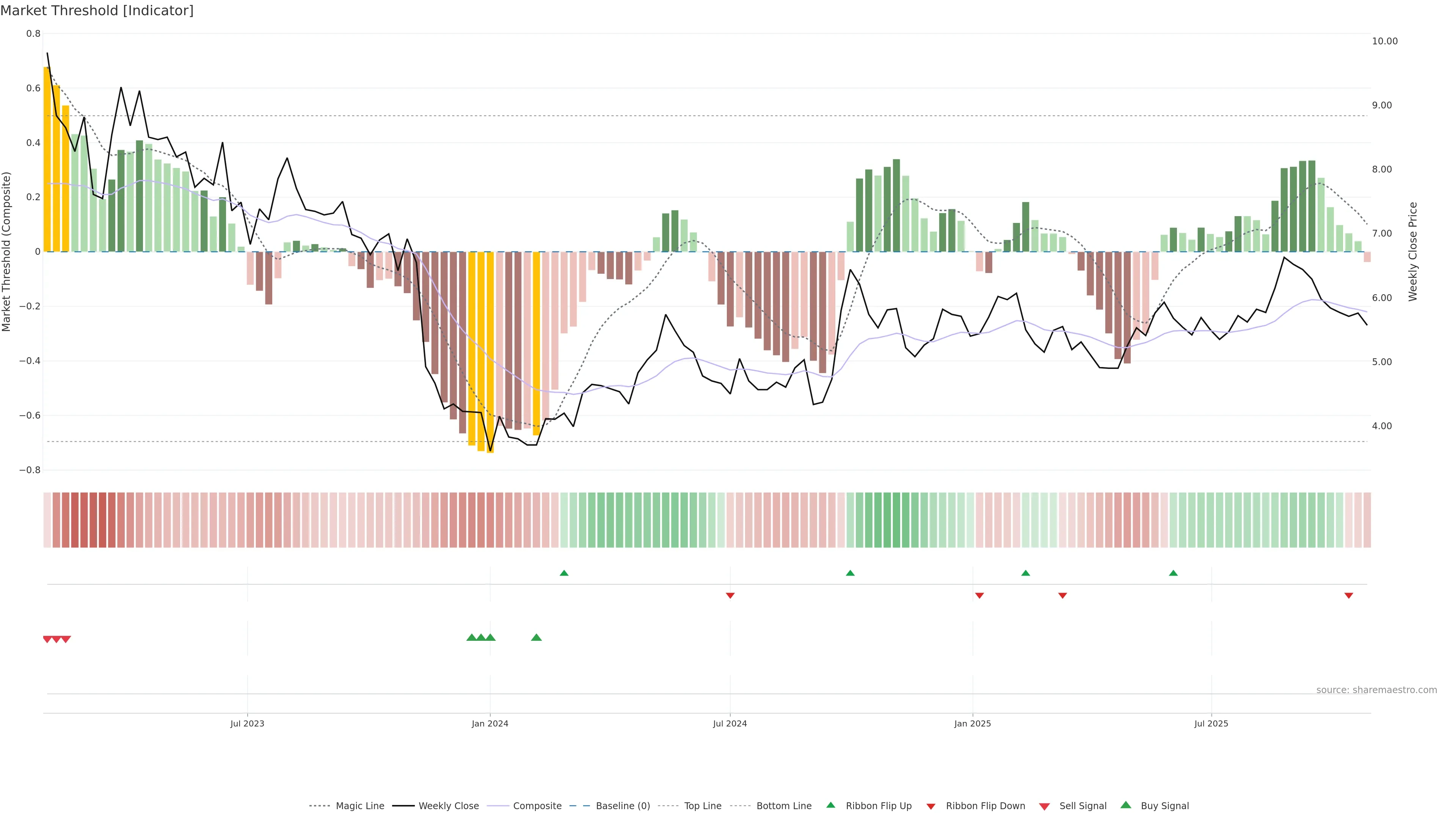
Task: Click the Jul 2023 x-axis label
Action: (247, 723)
